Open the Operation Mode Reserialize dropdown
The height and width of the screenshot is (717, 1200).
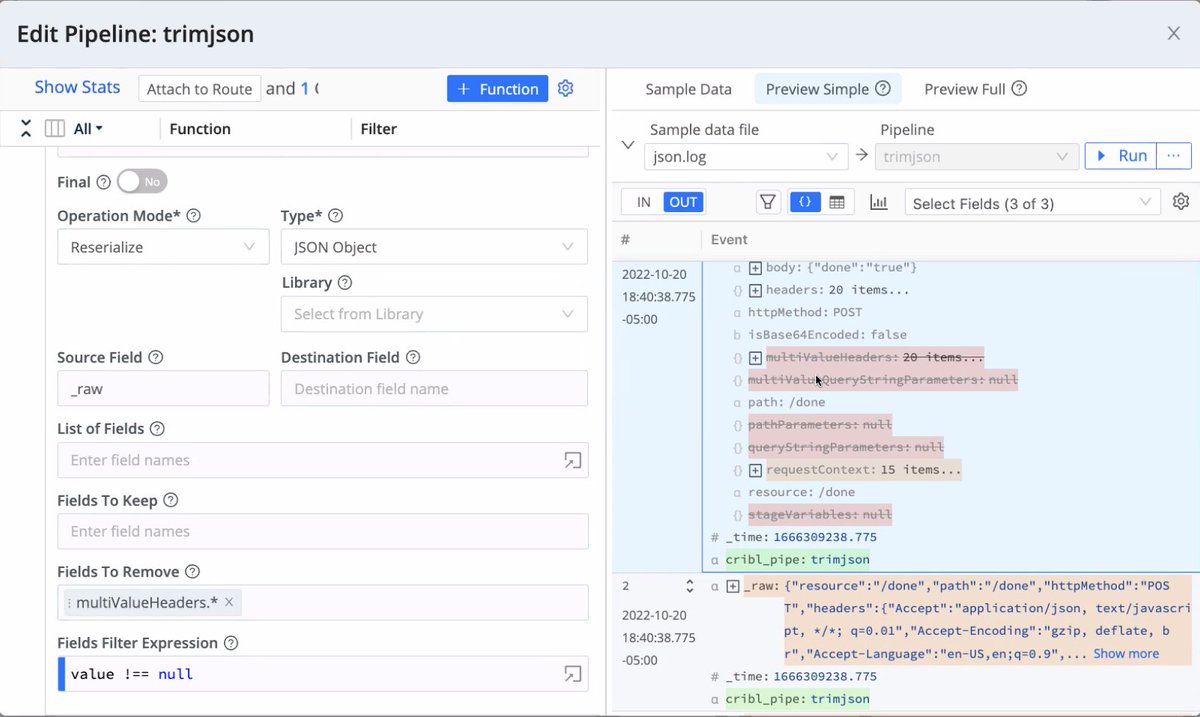(x=163, y=247)
